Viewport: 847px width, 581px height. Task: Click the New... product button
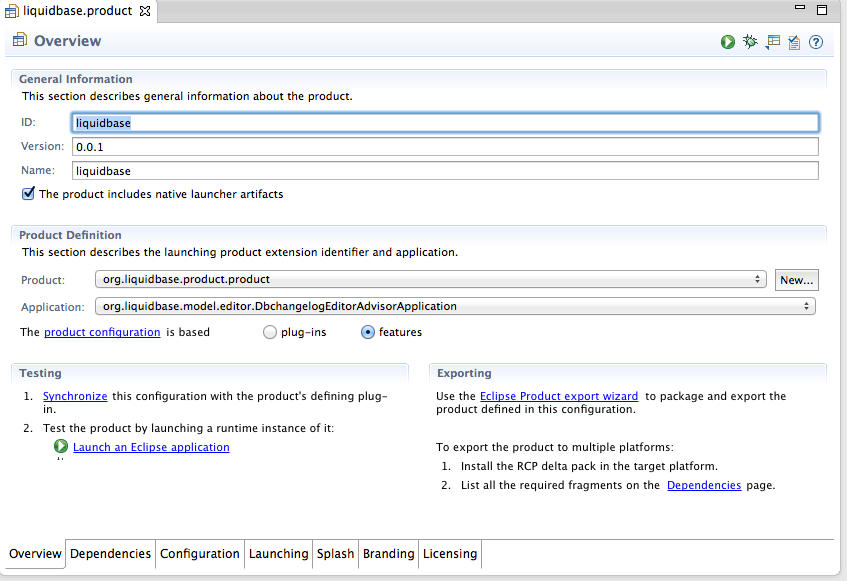(797, 280)
